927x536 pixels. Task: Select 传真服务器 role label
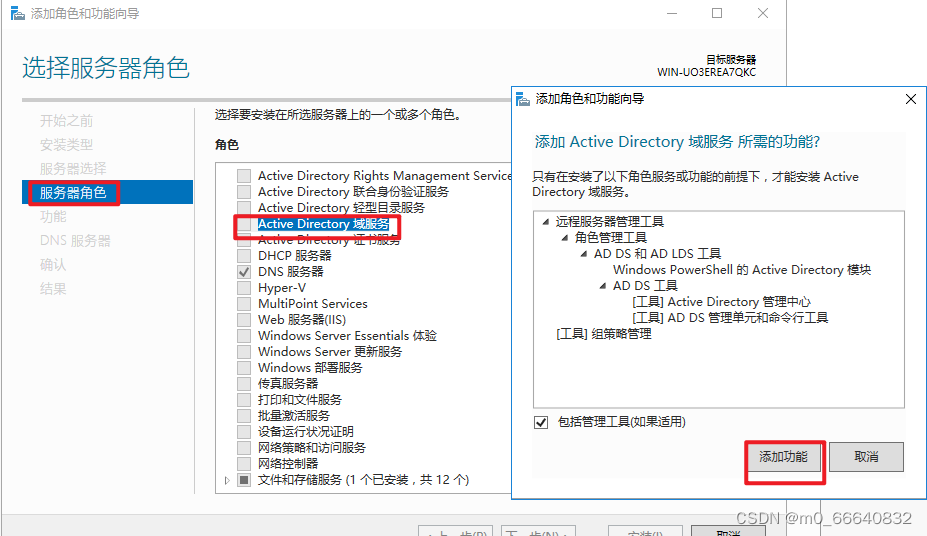[288, 384]
